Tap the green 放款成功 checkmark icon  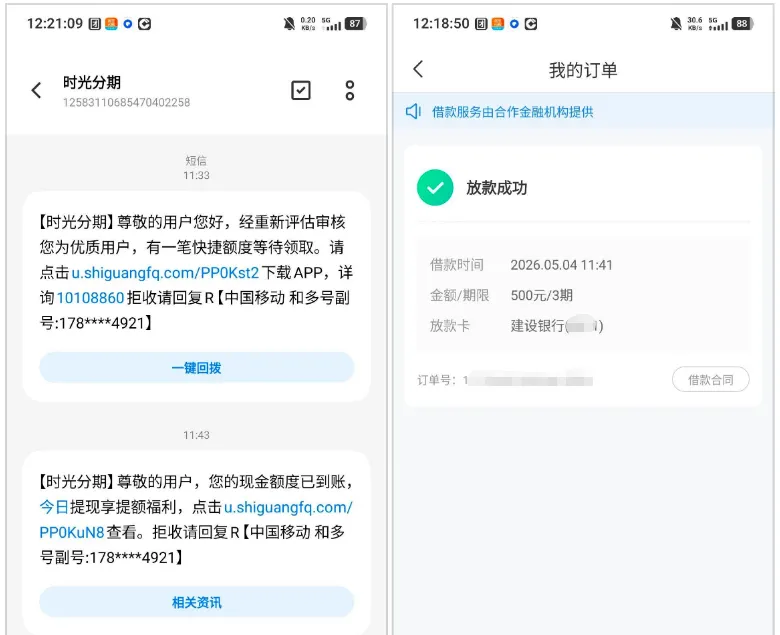click(435, 187)
